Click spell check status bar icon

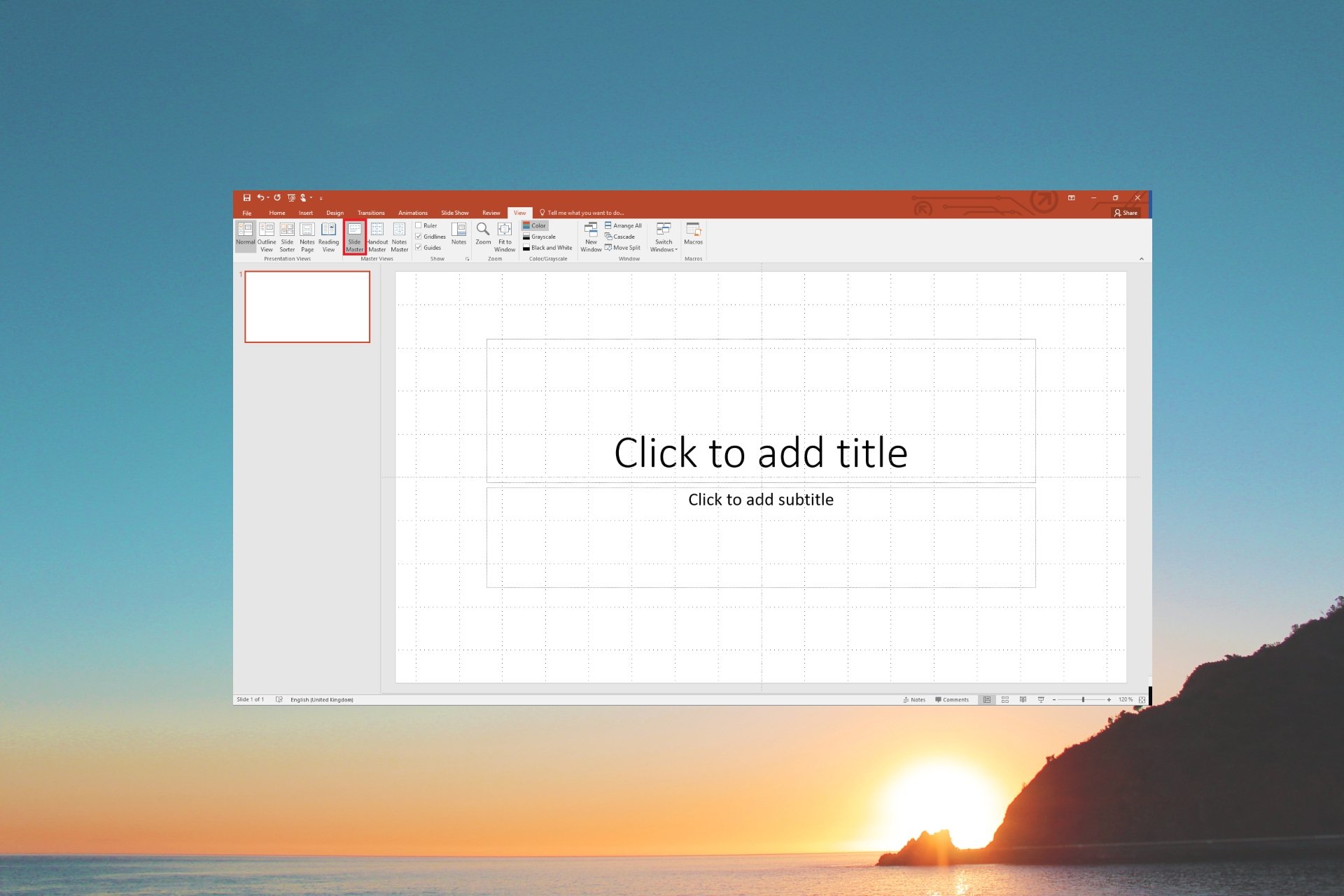coord(279,699)
